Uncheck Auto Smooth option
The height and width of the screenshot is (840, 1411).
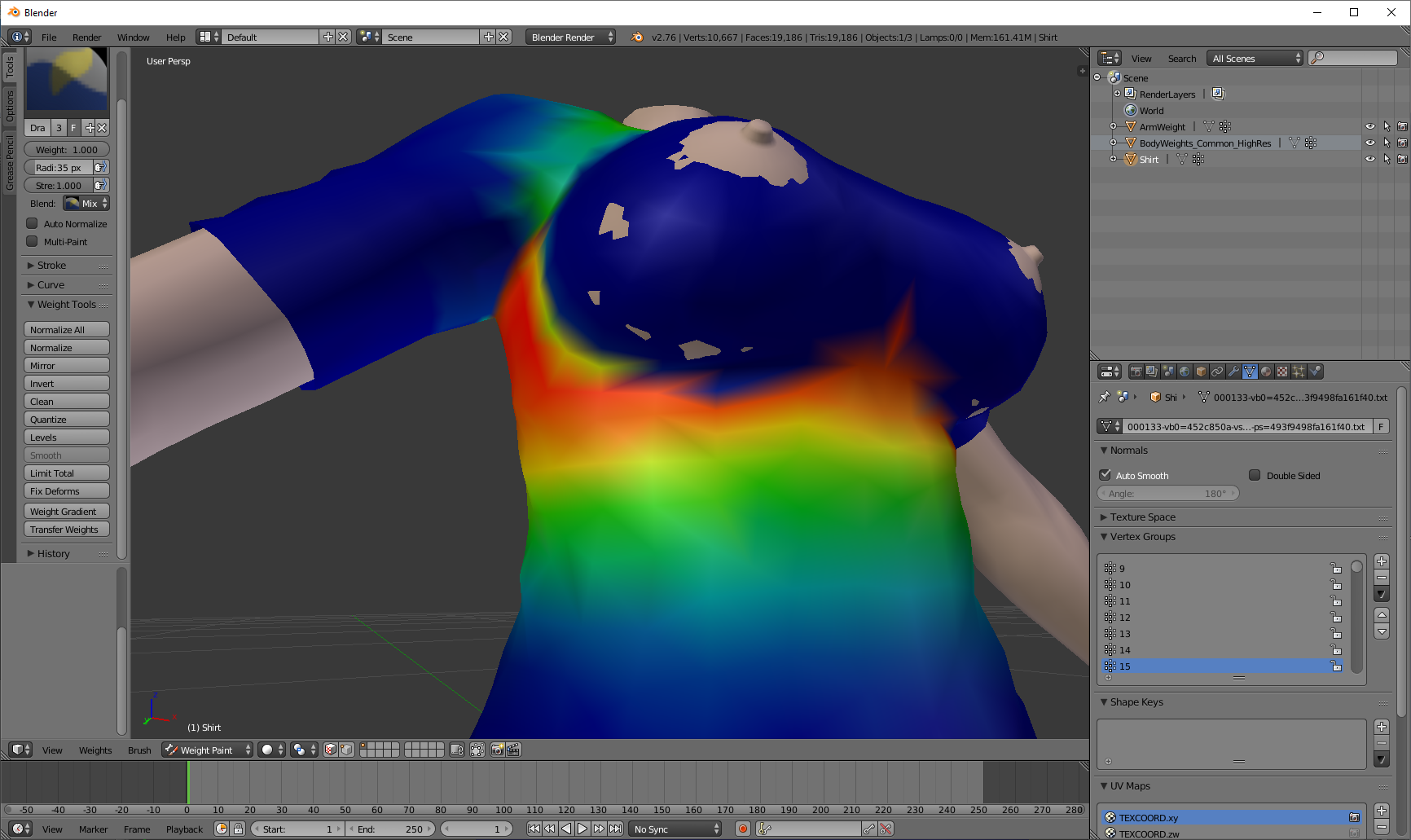1106,475
